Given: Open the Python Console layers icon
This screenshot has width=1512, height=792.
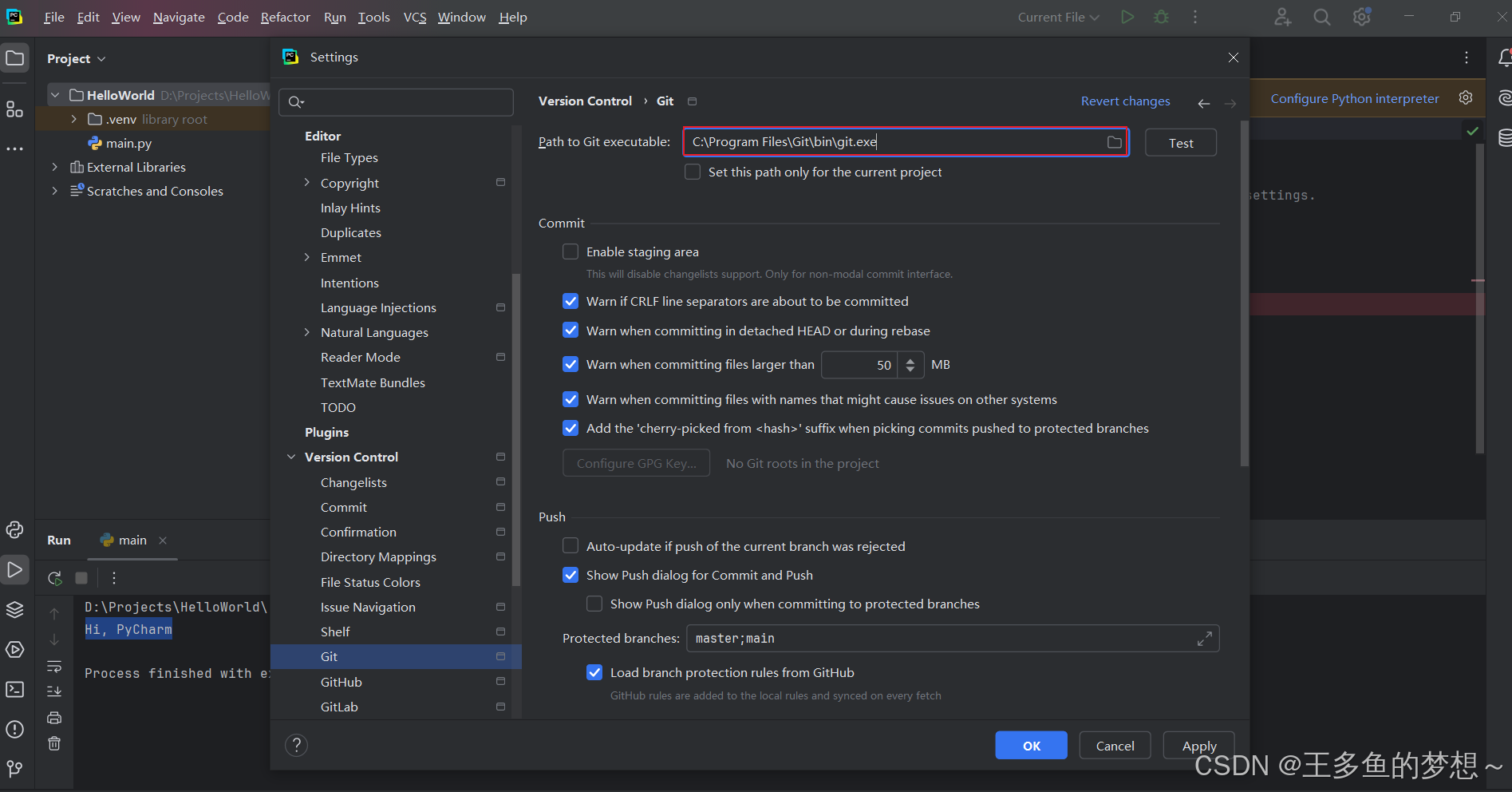Looking at the screenshot, I should click(x=15, y=610).
